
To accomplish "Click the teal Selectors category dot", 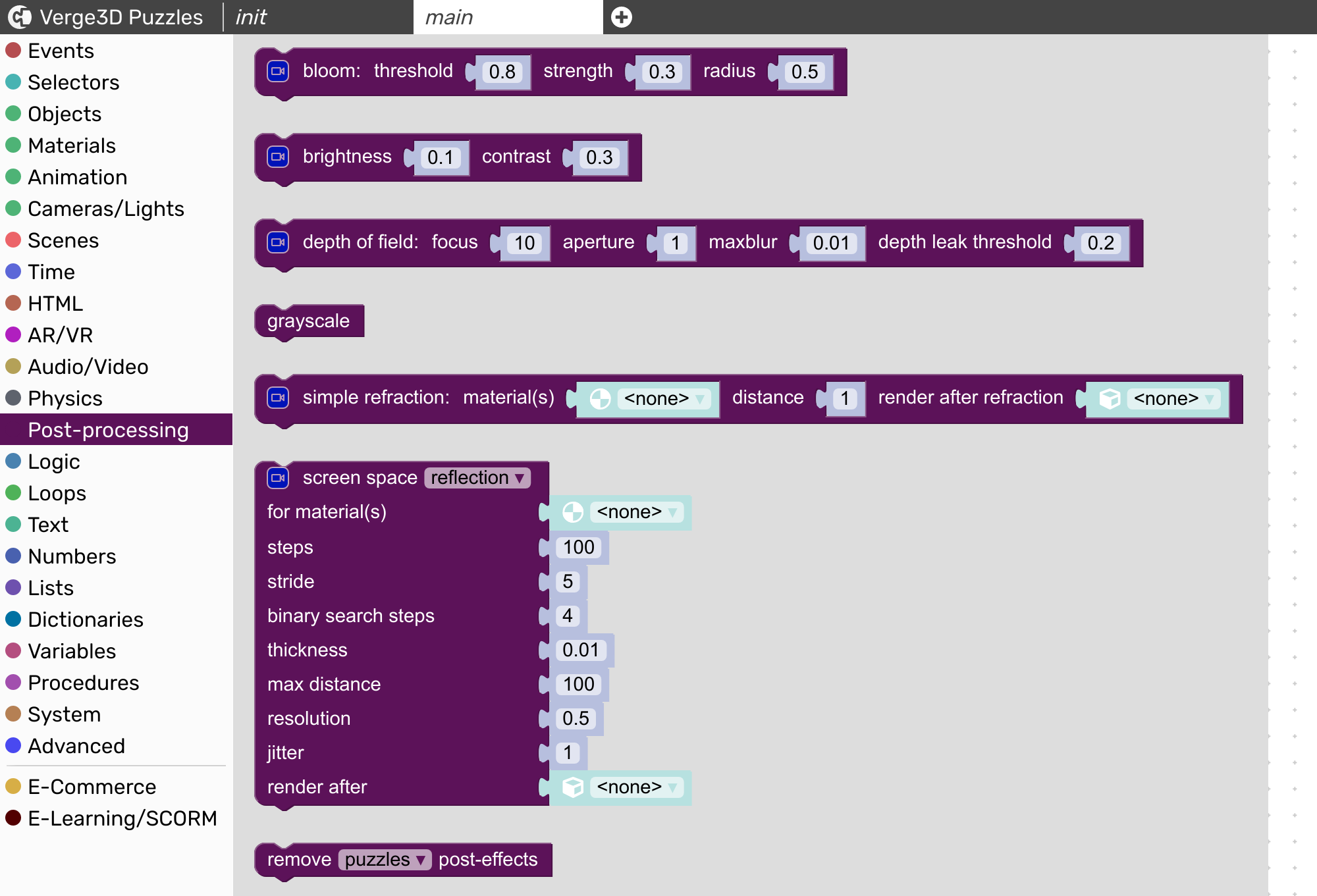I will pyautogui.click(x=13, y=82).
